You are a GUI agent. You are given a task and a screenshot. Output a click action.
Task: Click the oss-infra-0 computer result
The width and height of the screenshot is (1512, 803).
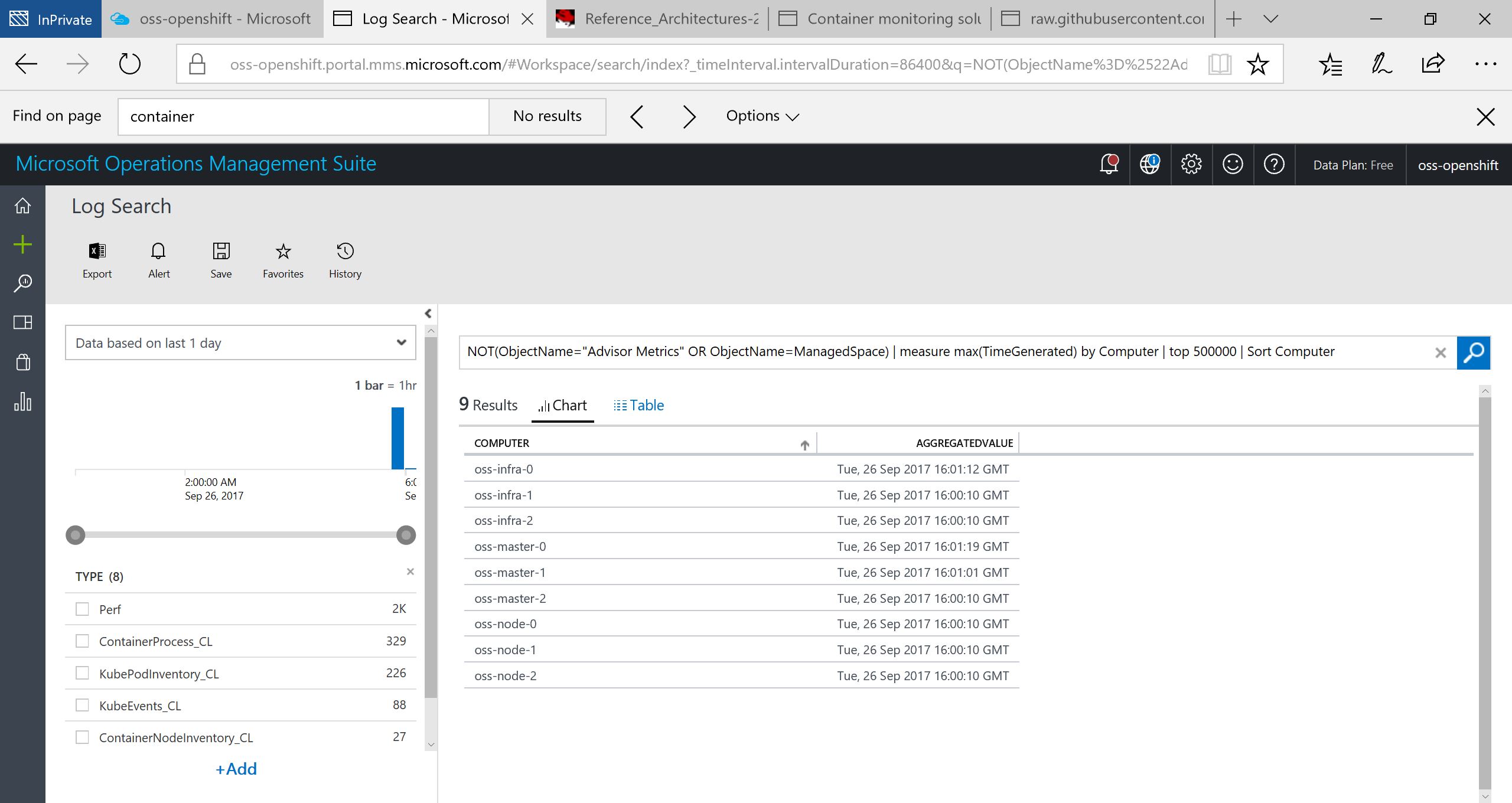(503, 469)
